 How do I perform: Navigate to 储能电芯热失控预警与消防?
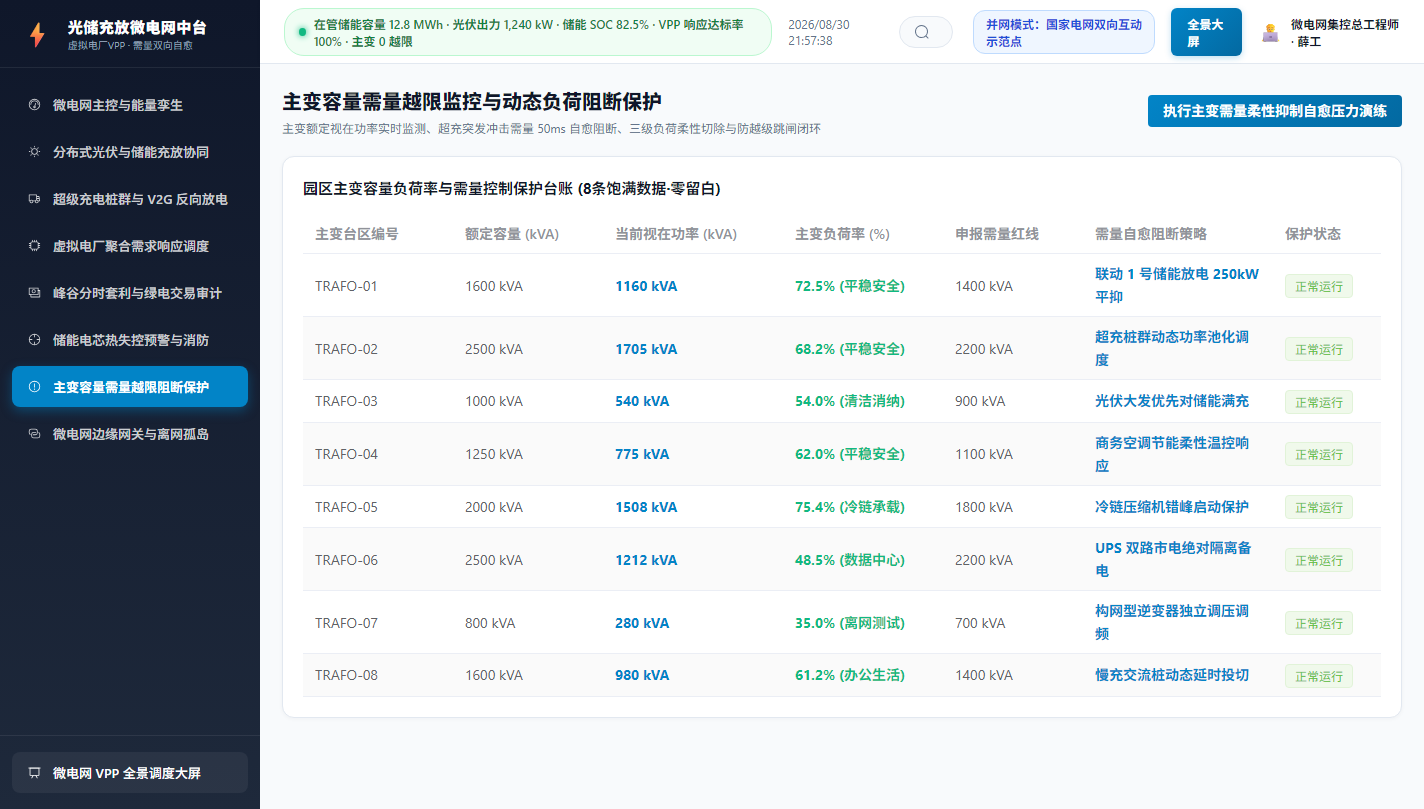[130, 340]
